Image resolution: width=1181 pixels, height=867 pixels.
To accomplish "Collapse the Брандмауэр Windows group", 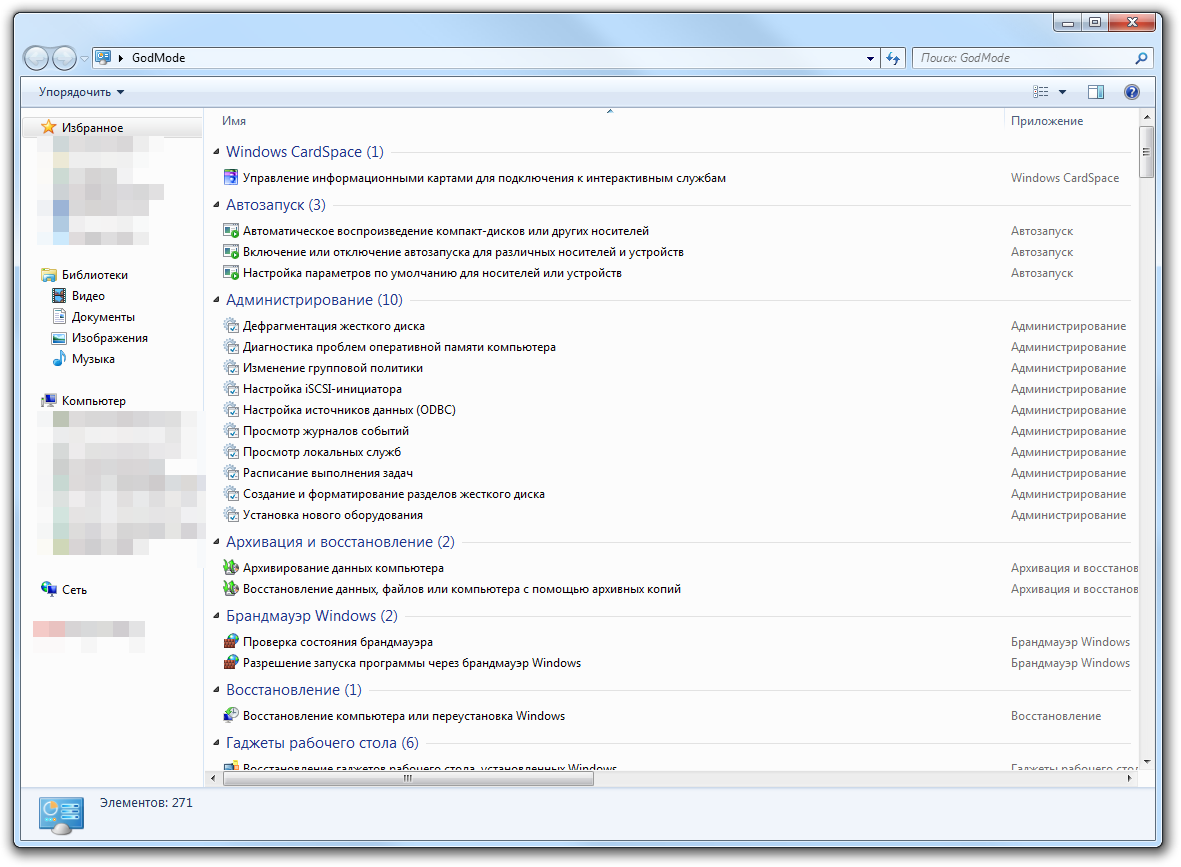I will click(216, 615).
